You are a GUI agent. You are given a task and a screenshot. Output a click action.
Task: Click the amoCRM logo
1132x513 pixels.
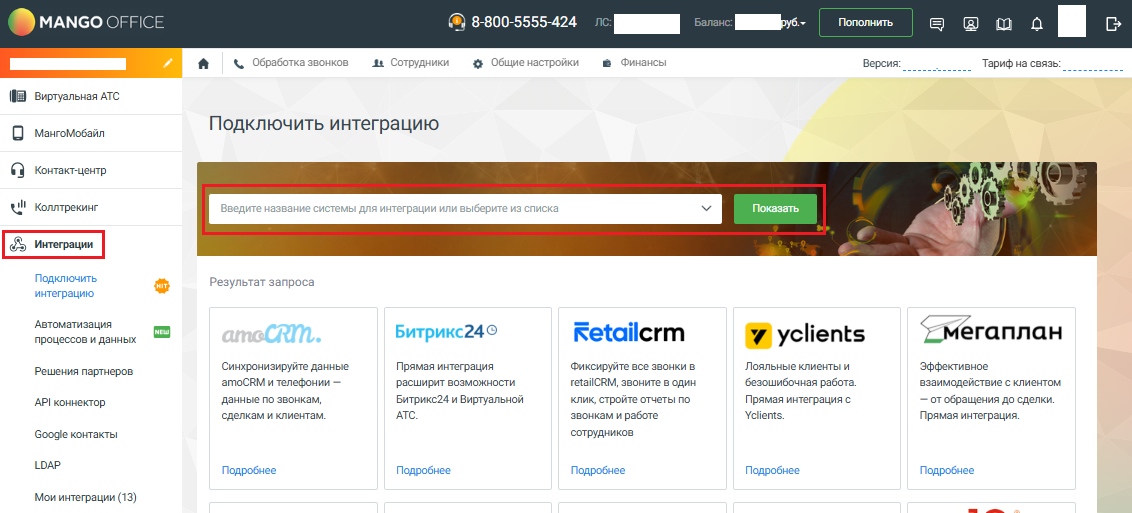[x=271, y=334]
